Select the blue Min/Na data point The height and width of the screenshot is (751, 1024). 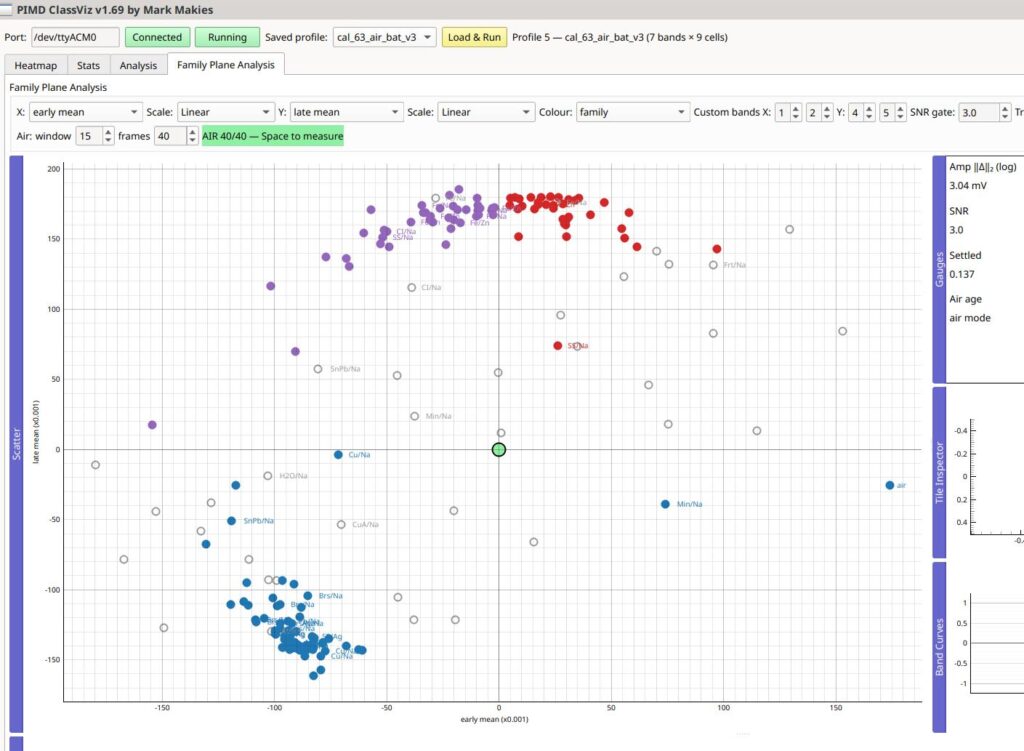point(665,504)
